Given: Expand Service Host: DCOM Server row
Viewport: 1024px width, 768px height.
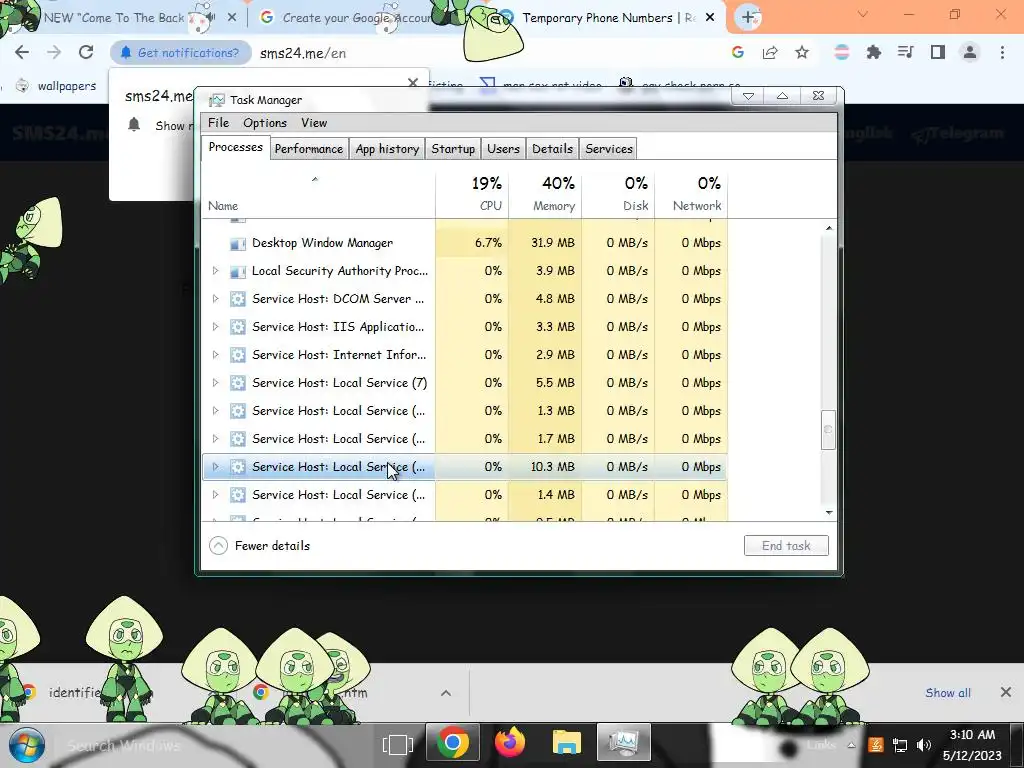Looking at the screenshot, I should [x=216, y=298].
